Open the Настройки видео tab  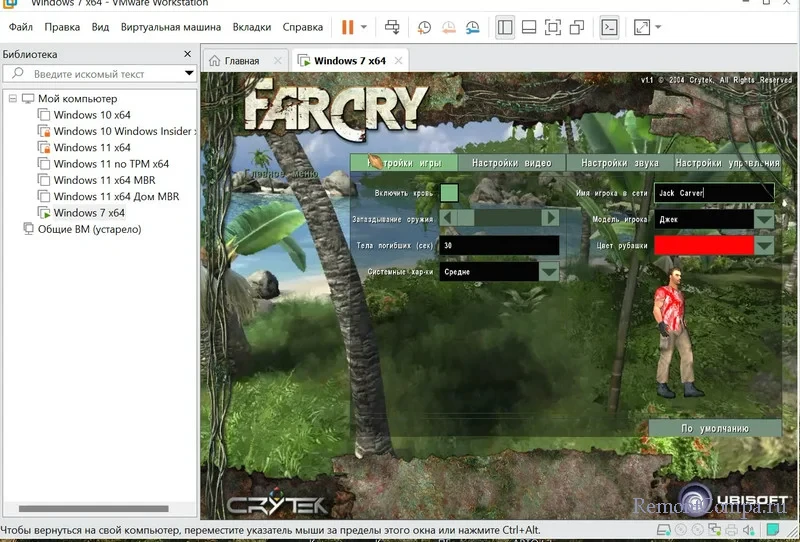click(512, 163)
